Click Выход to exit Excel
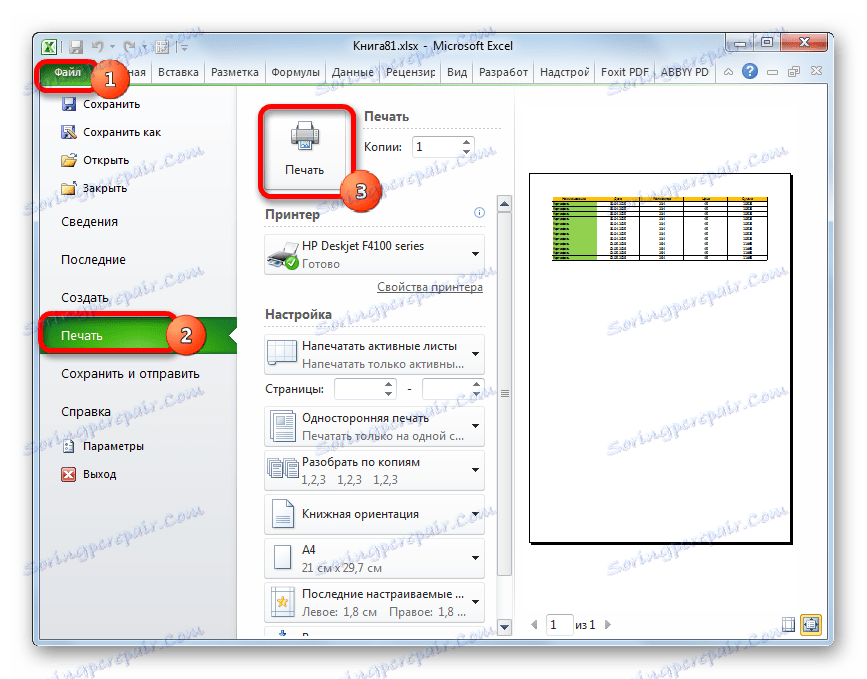Image resolution: width=867 pixels, height=679 pixels. click(89, 474)
